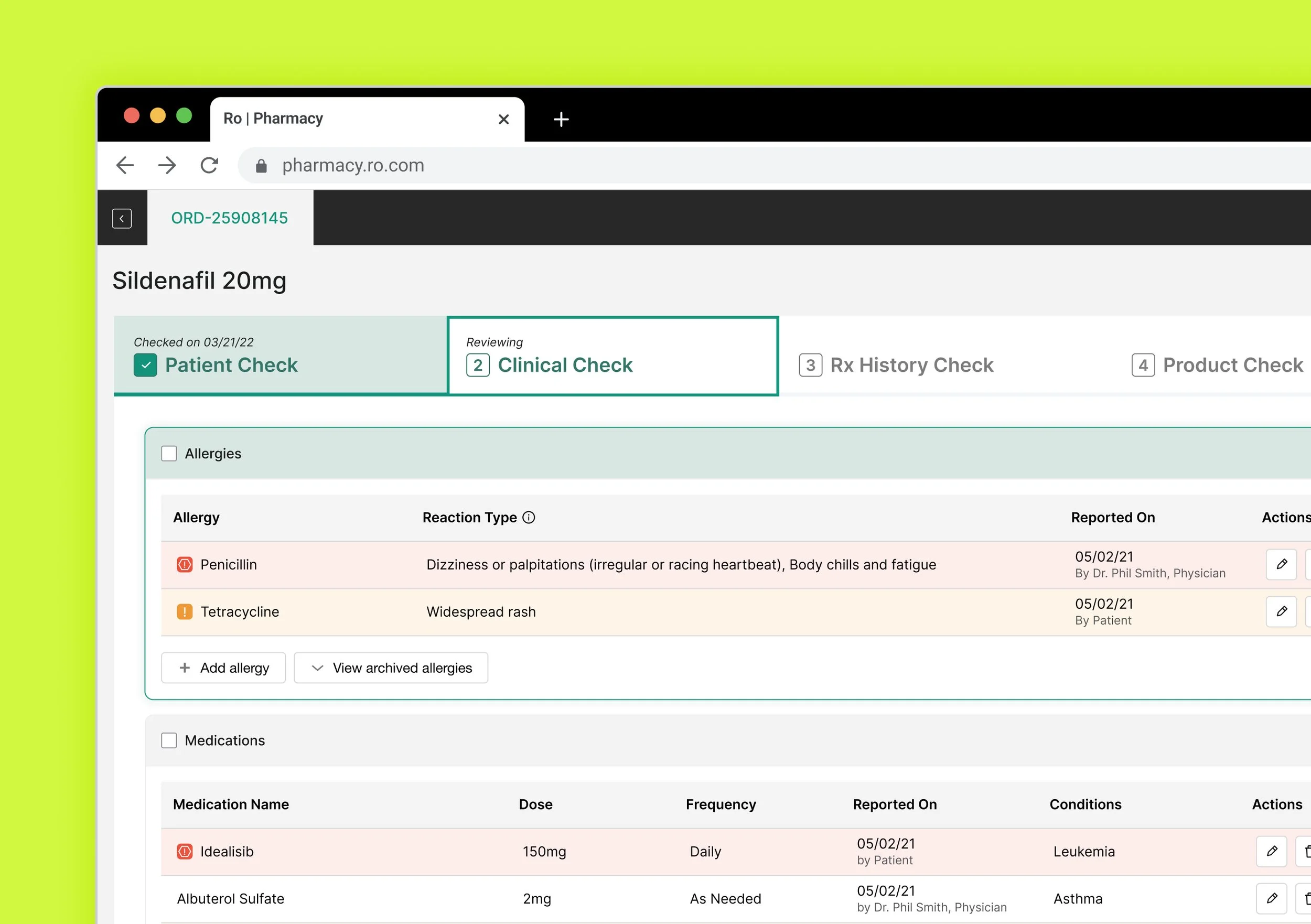
Task: Select the ORD-25908145 order tab
Action: [230, 218]
